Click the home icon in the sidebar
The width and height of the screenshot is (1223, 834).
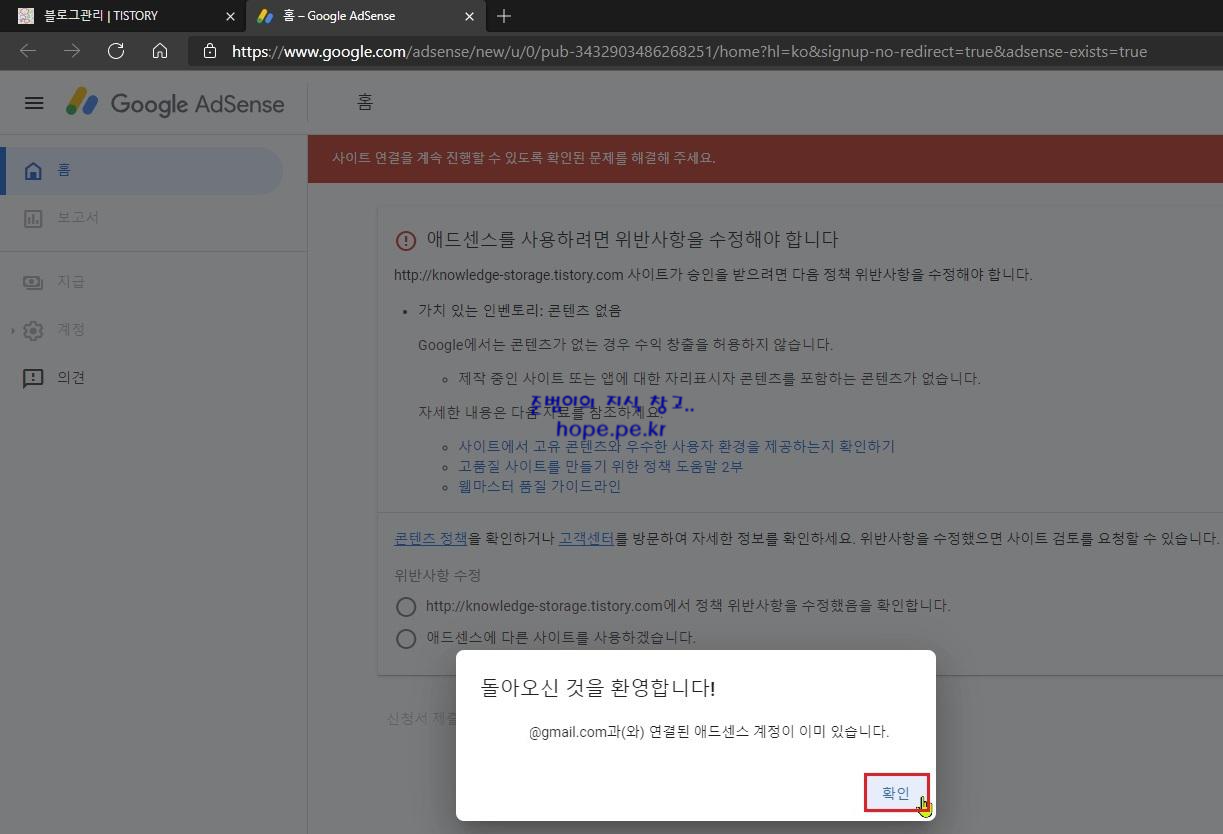tap(33, 171)
